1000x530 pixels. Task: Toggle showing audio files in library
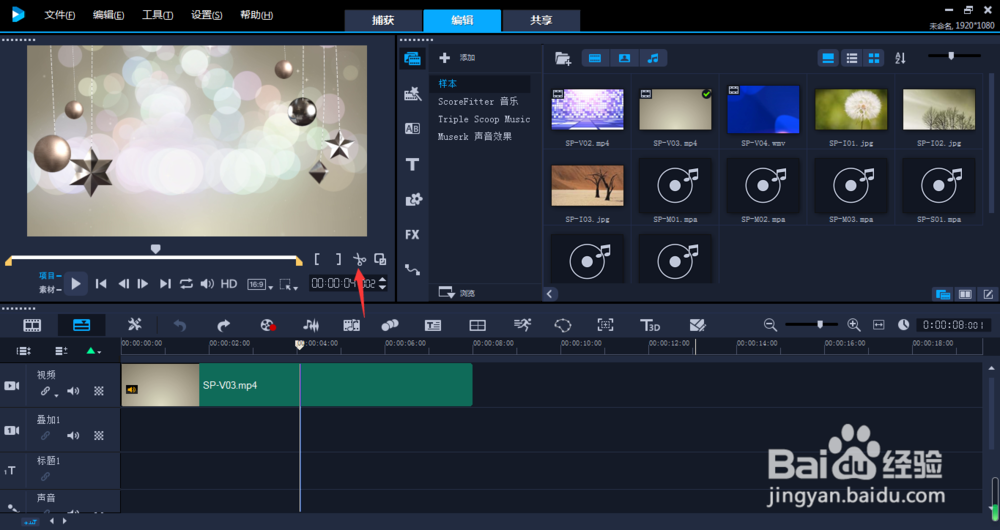(653, 58)
